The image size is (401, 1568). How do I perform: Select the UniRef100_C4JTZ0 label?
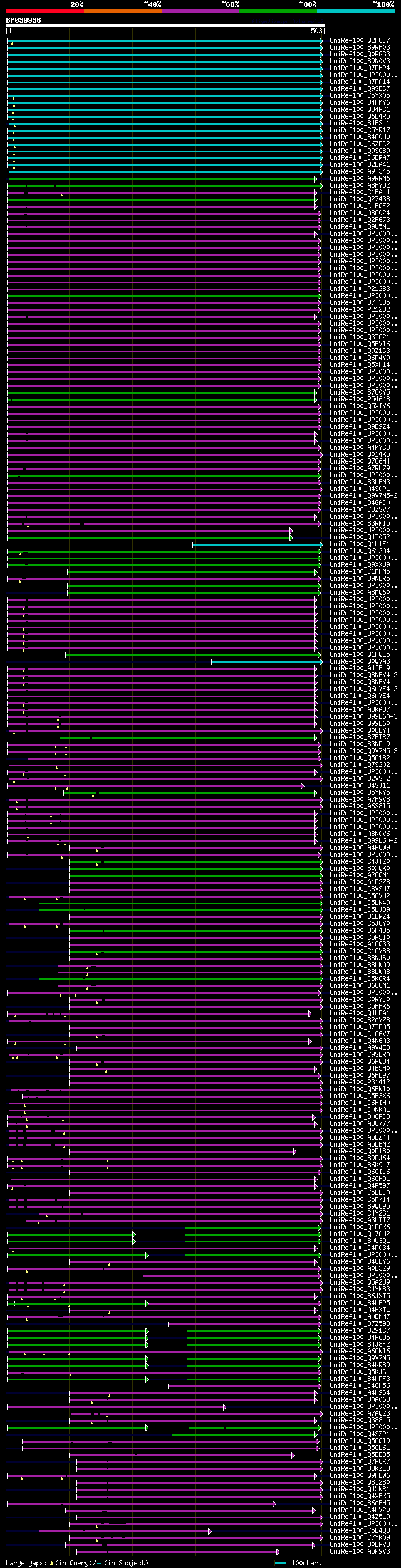click(360, 862)
